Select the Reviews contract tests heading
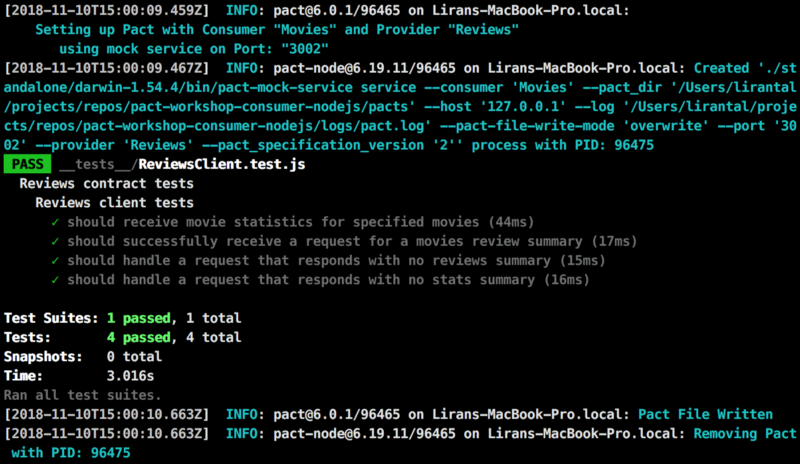Viewport: 800px width, 464px height. [107, 184]
